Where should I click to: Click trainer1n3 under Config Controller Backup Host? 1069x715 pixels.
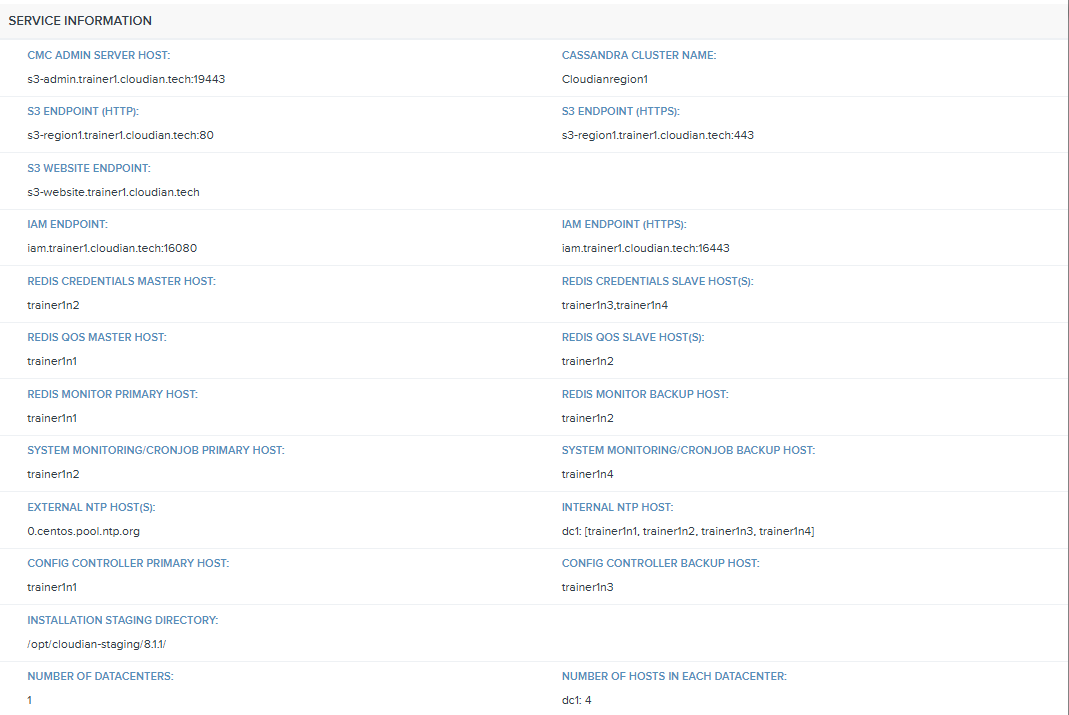coord(588,588)
